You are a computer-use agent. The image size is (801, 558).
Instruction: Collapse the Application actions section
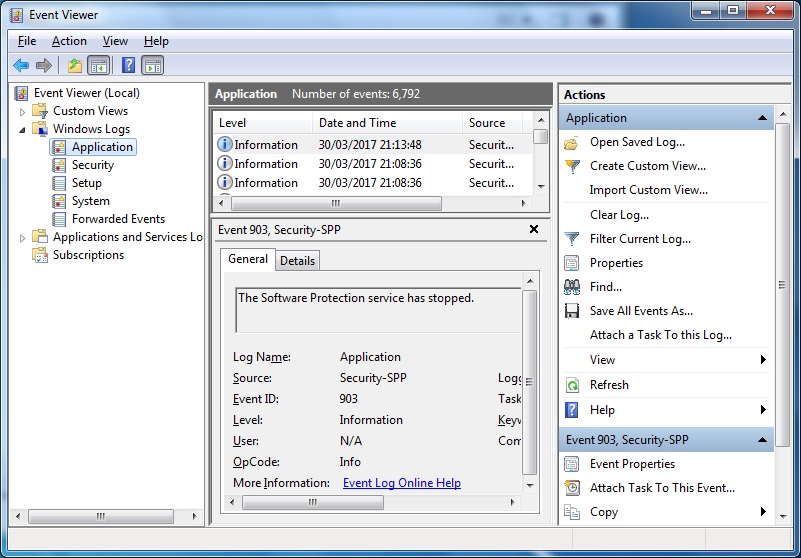pyautogui.click(x=762, y=118)
